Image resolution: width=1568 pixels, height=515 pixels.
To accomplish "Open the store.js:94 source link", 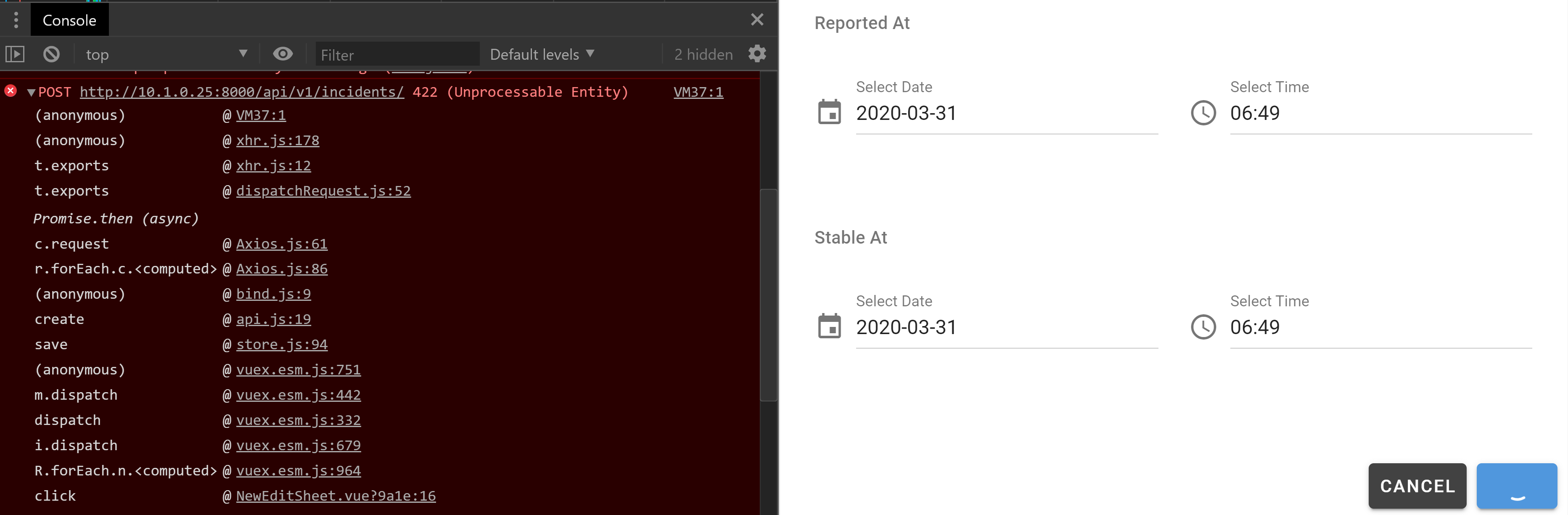I will [x=282, y=344].
